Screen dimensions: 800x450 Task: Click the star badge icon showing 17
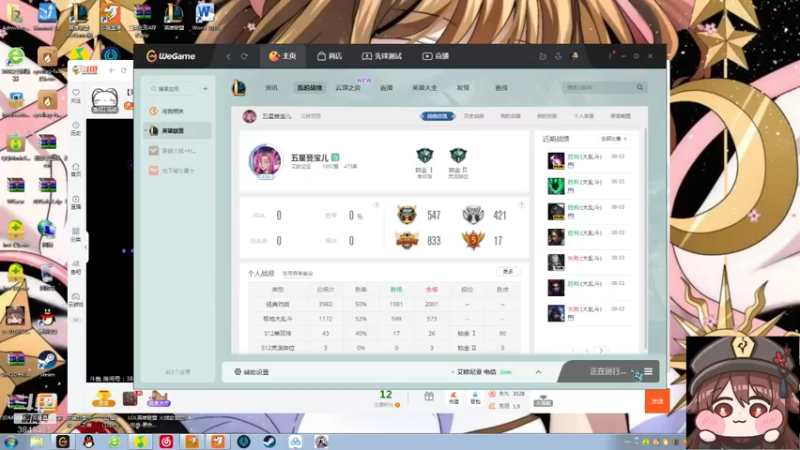[x=473, y=240]
